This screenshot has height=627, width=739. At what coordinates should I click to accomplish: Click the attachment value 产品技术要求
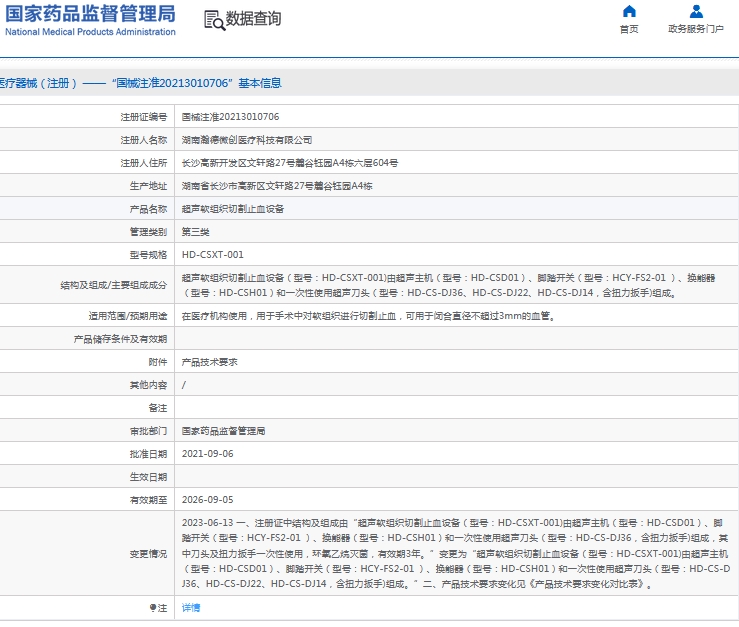point(210,362)
